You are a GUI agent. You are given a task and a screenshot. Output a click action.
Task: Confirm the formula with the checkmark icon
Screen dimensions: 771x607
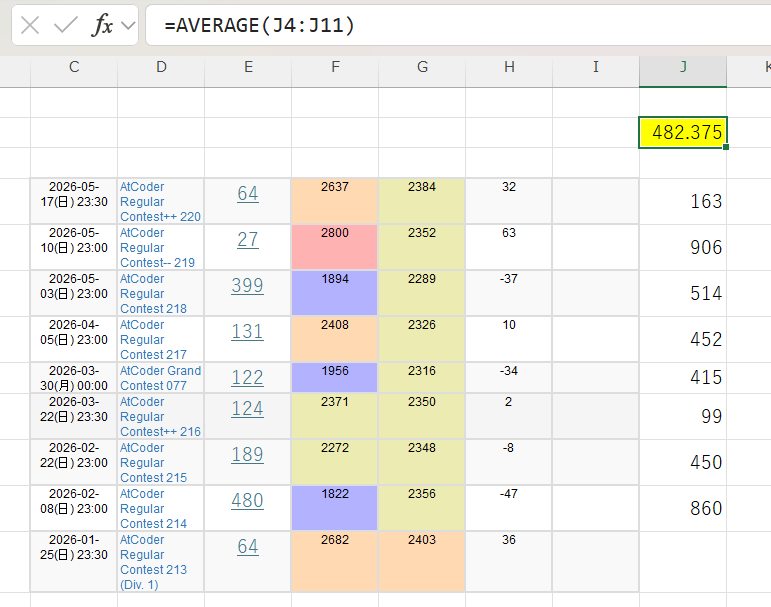click(65, 25)
